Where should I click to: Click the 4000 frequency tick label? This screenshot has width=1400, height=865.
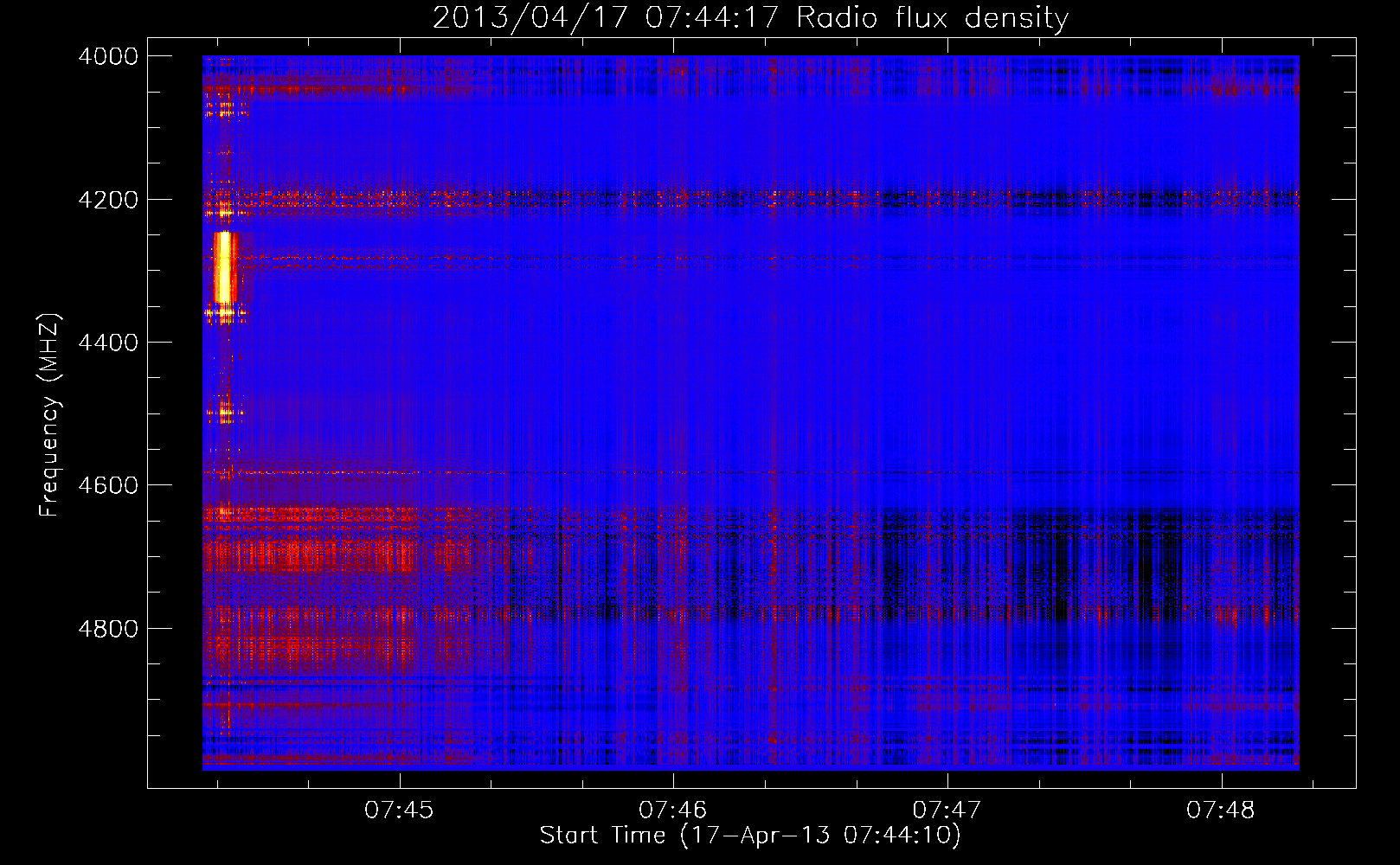pos(108,56)
